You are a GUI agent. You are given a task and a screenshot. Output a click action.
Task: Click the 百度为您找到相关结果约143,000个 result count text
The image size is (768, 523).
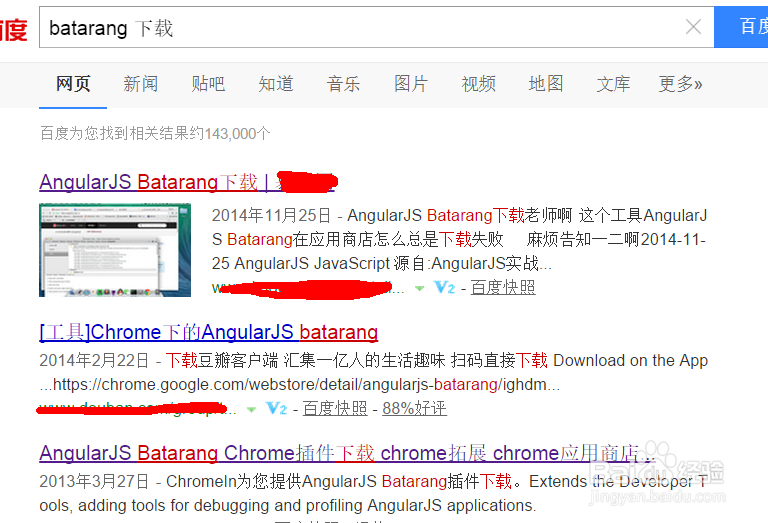(x=155, y=133)
